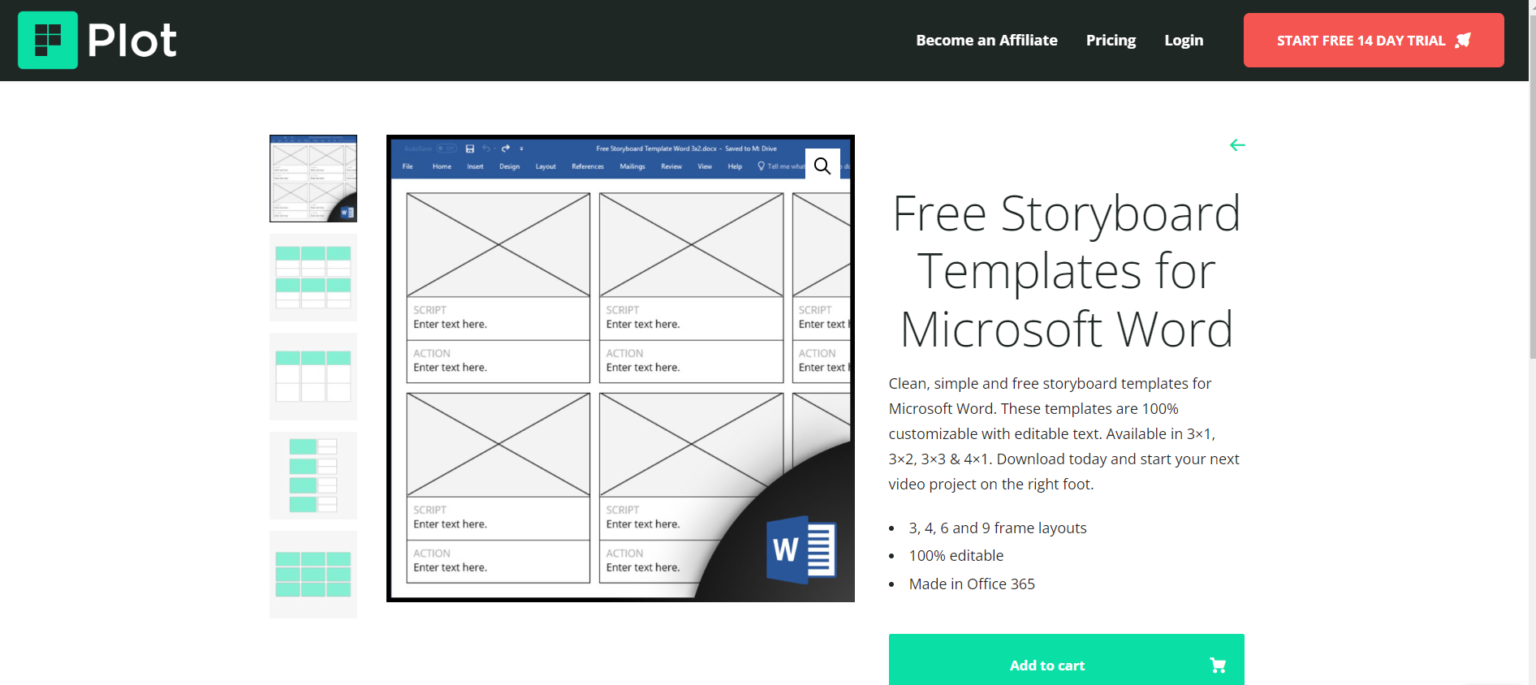Switch to the Design ribbon tab
Screen dimensions: 1536x685
510,166
